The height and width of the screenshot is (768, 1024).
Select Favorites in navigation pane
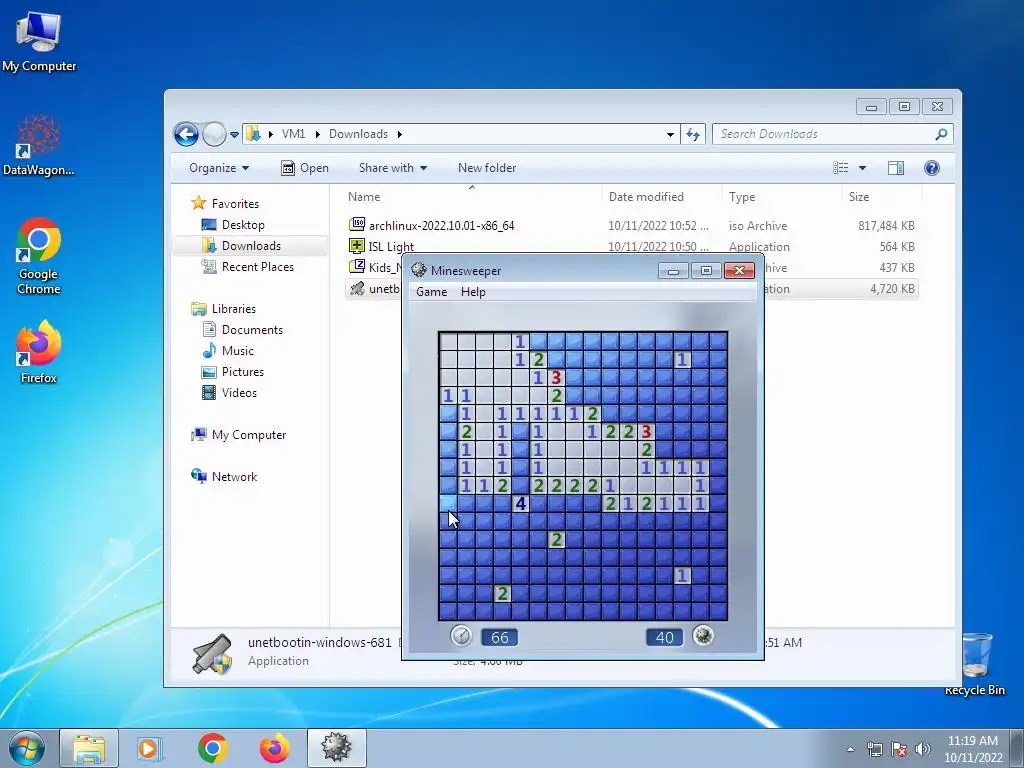(235, 204)
